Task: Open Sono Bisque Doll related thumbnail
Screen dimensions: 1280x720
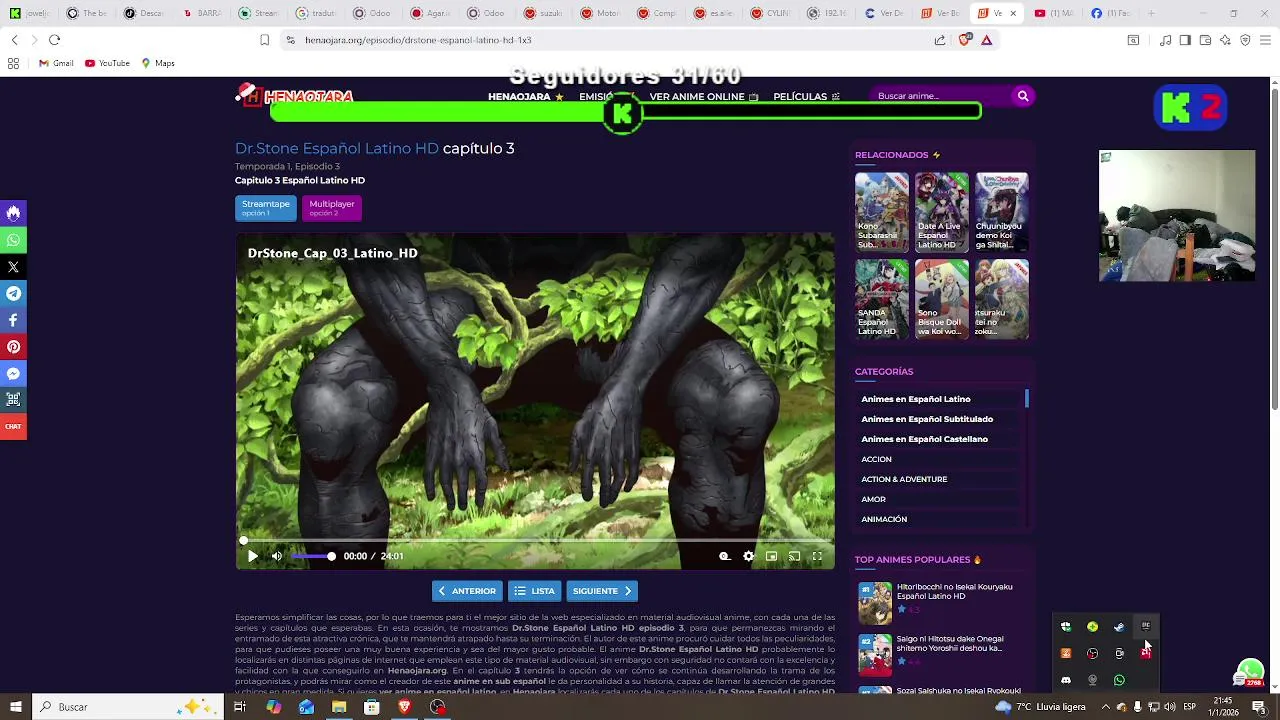Action: click(x=941, y=299)
